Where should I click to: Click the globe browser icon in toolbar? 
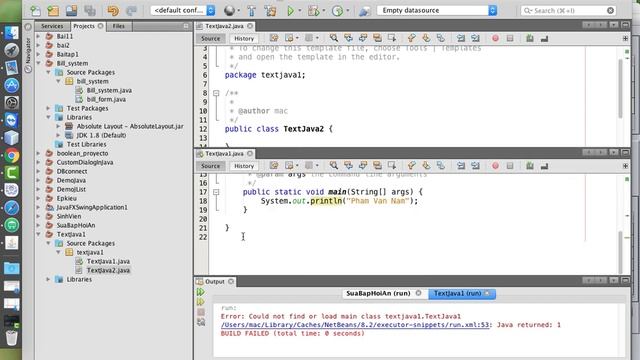(x=229, y=11)
